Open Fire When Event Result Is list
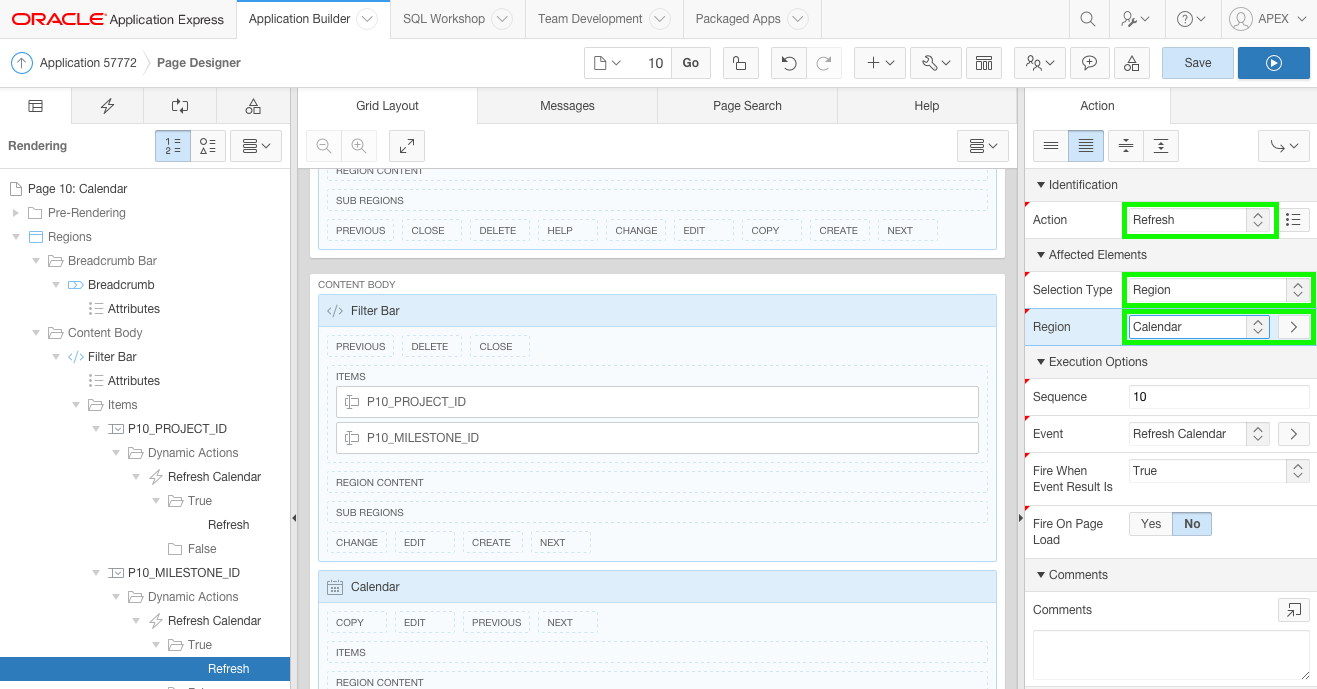 pyautogui.click(x=1218, y=471)
